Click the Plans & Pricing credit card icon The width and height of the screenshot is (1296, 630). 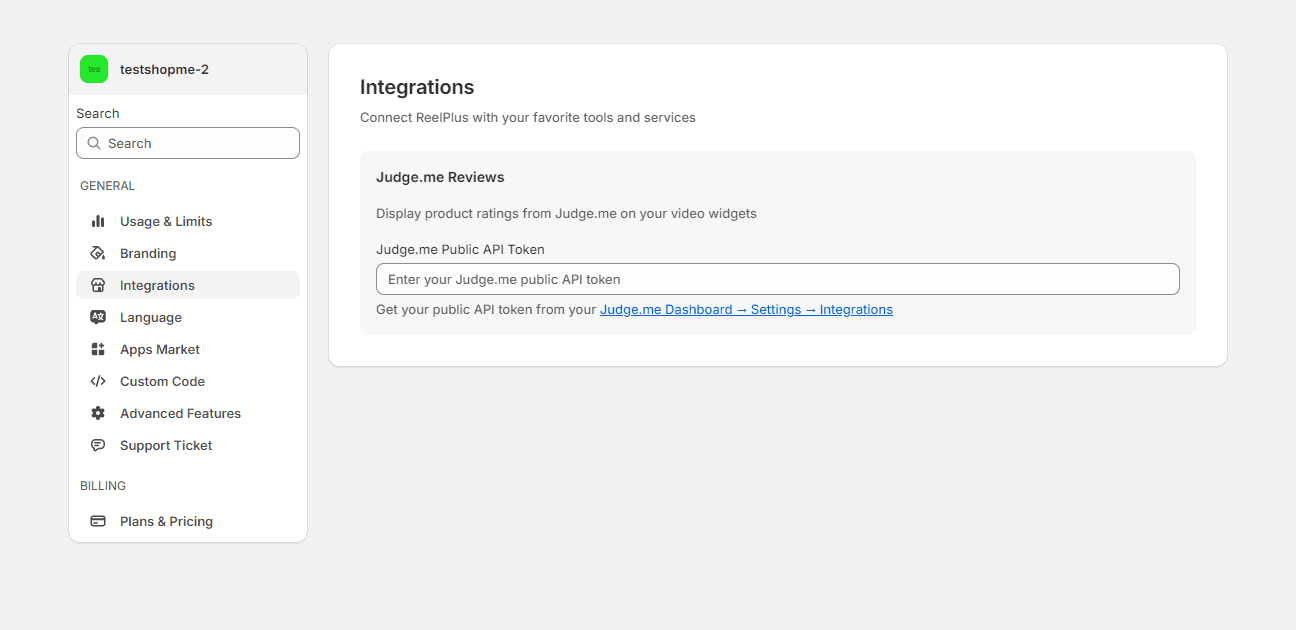coord(98,521)
